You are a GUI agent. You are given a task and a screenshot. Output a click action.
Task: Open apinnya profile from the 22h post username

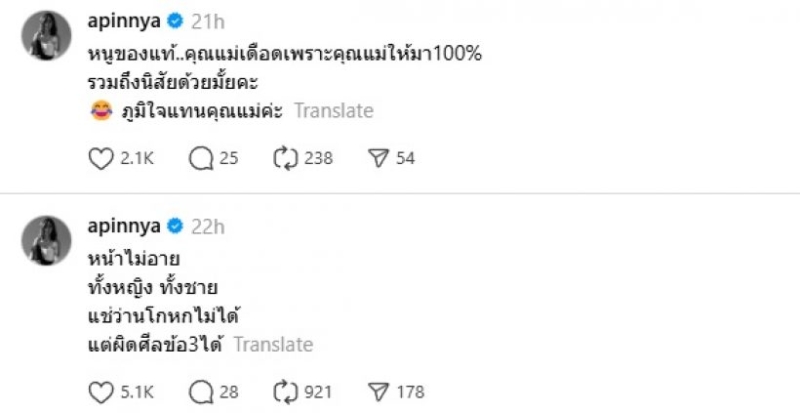pos(122,226)
